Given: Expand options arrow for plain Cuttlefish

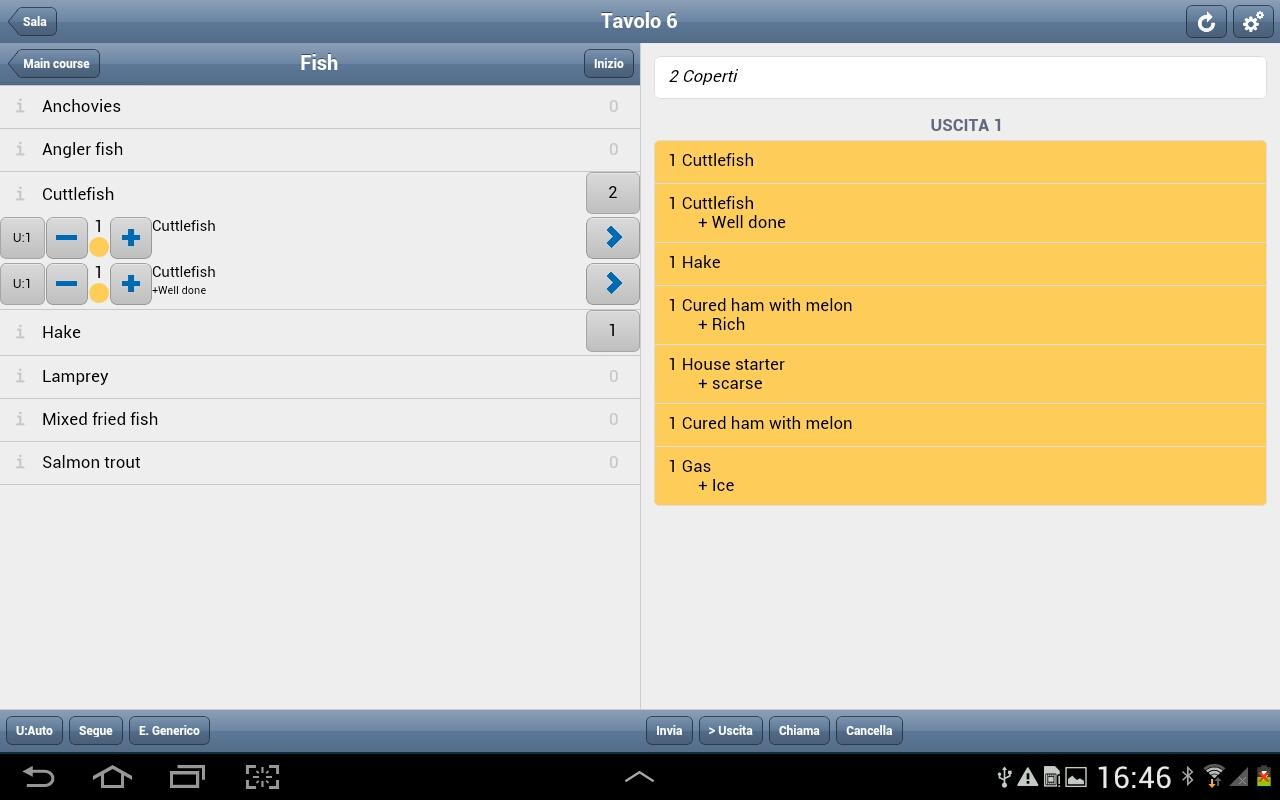Looking at the screenshot, I should (x=613, y=238).
